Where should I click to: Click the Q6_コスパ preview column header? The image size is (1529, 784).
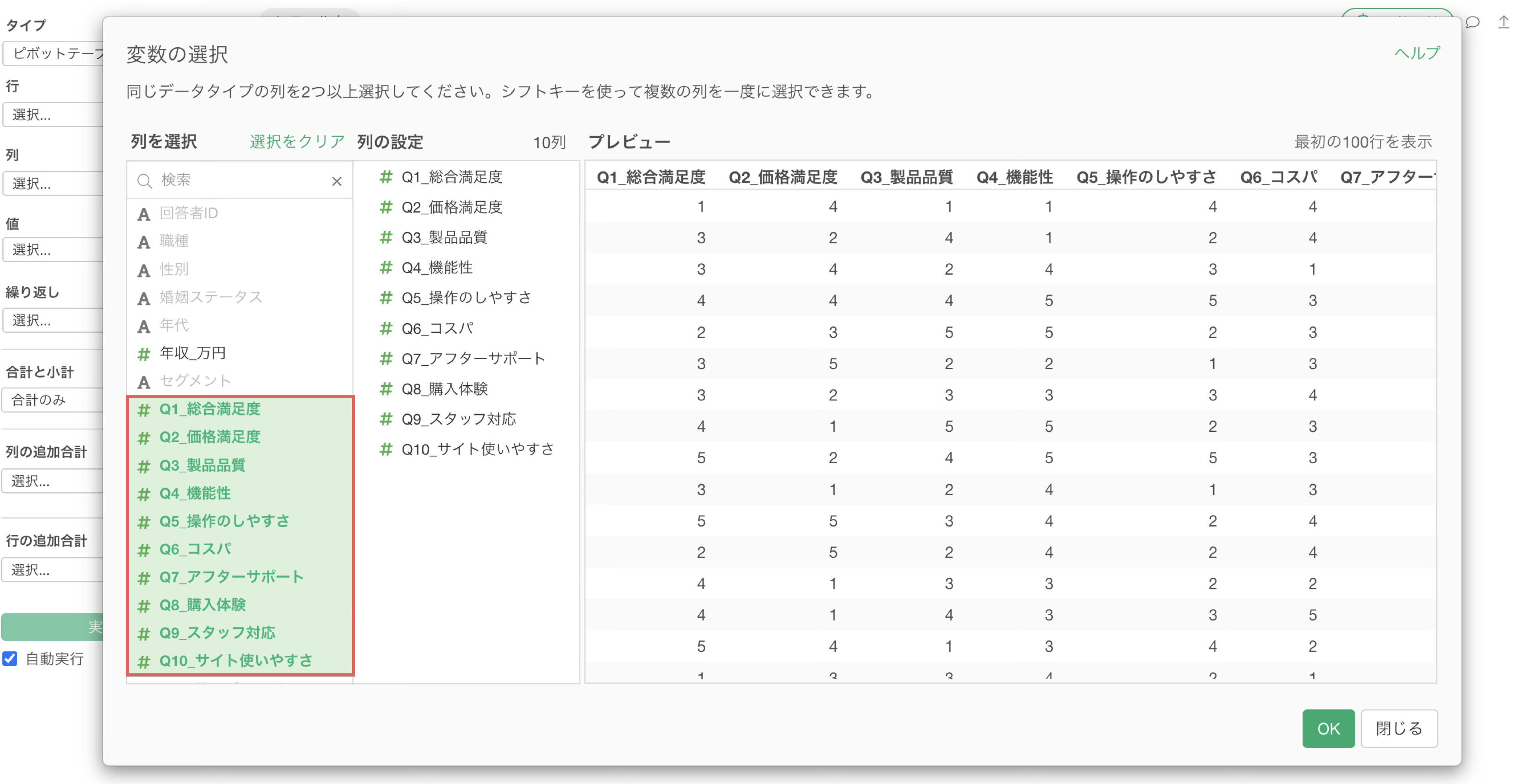click(1279, 177)
